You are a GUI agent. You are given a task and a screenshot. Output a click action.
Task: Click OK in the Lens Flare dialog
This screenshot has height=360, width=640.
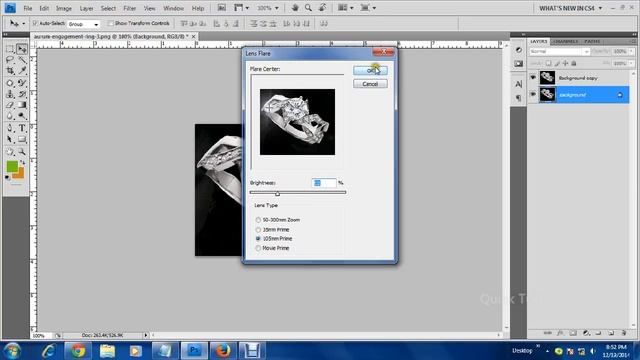tap(370, 71)
